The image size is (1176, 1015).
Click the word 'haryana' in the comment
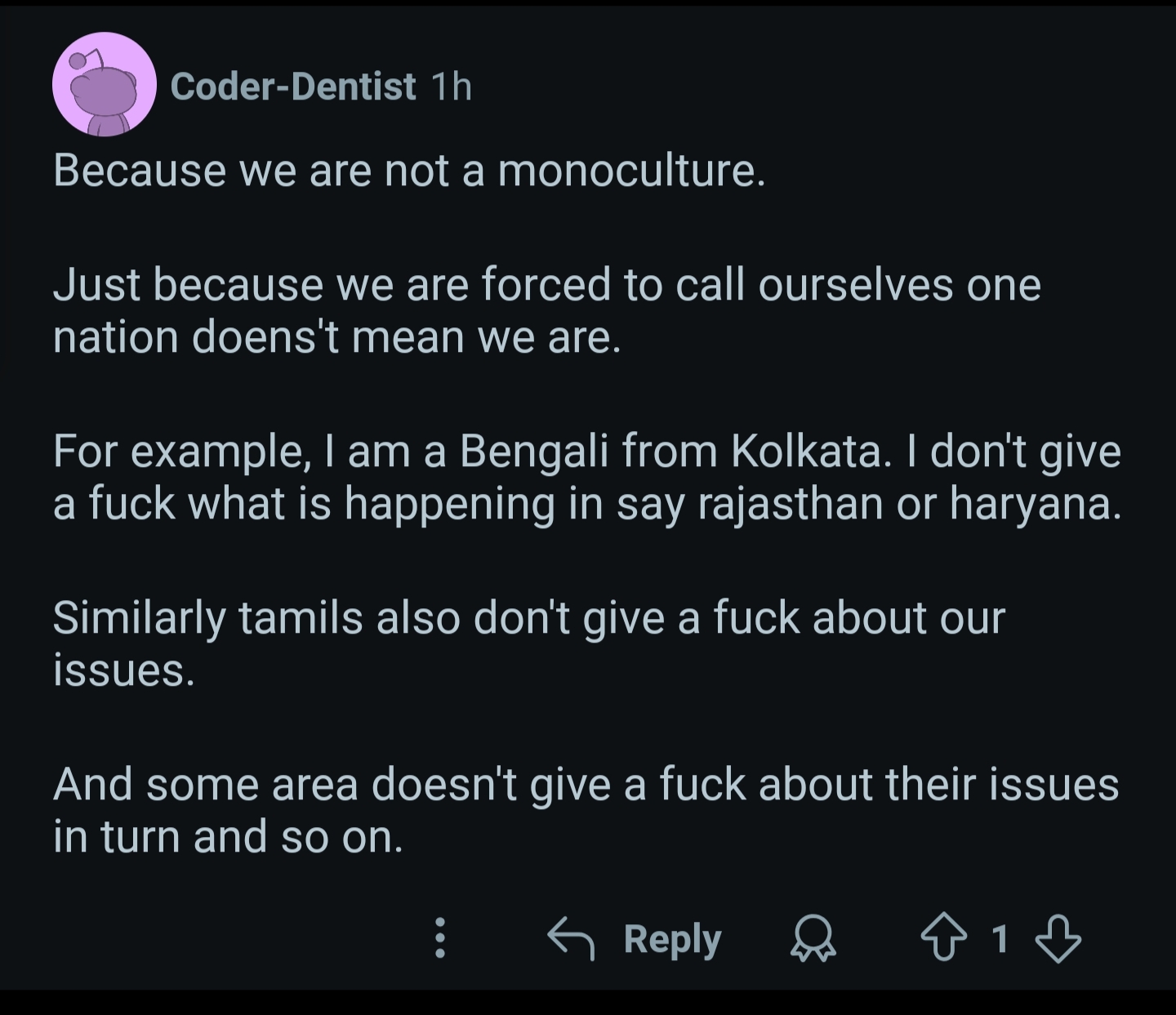coord(1035,504)
